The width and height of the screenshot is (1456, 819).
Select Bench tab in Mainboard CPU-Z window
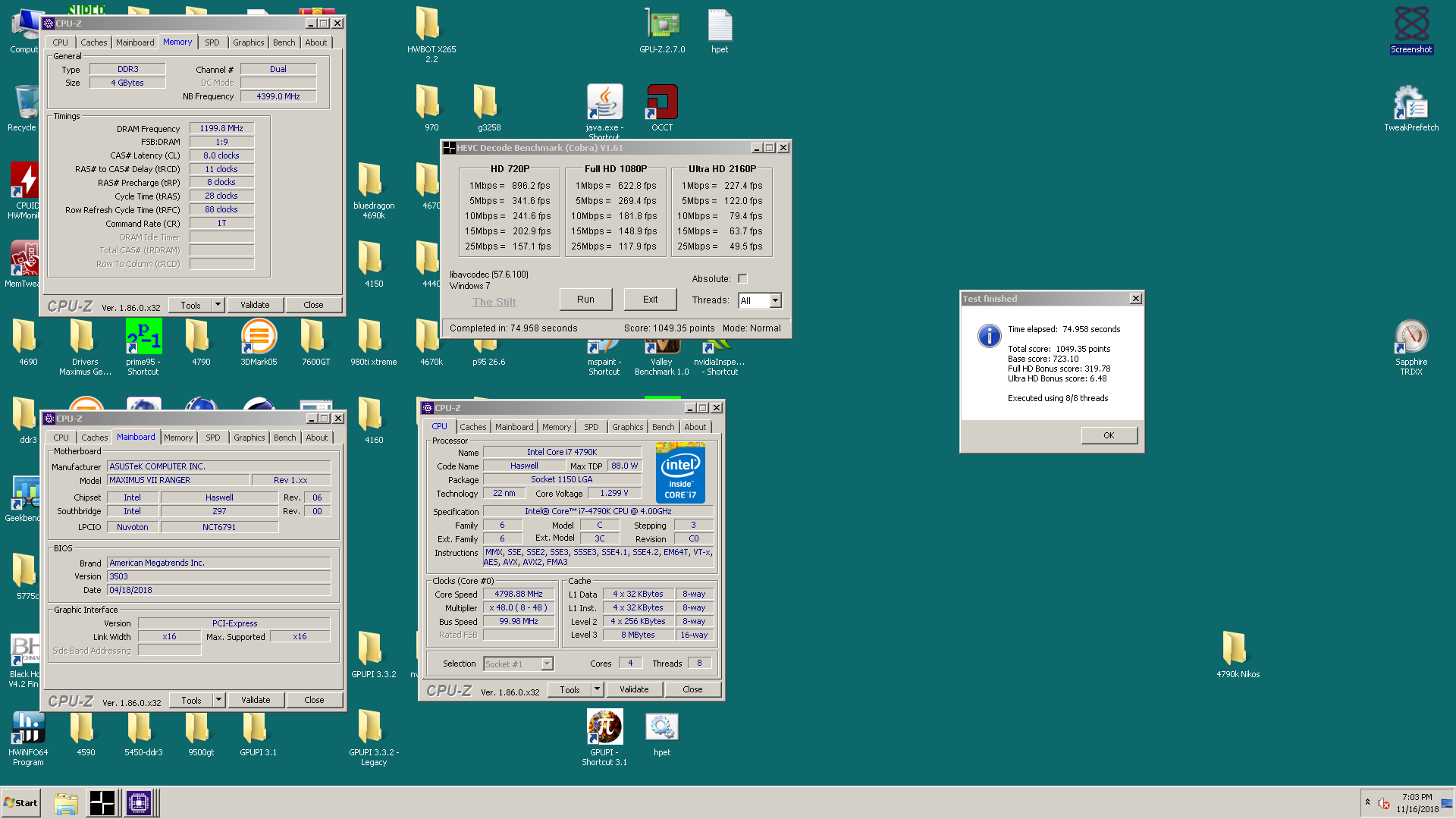pos(285,438)
